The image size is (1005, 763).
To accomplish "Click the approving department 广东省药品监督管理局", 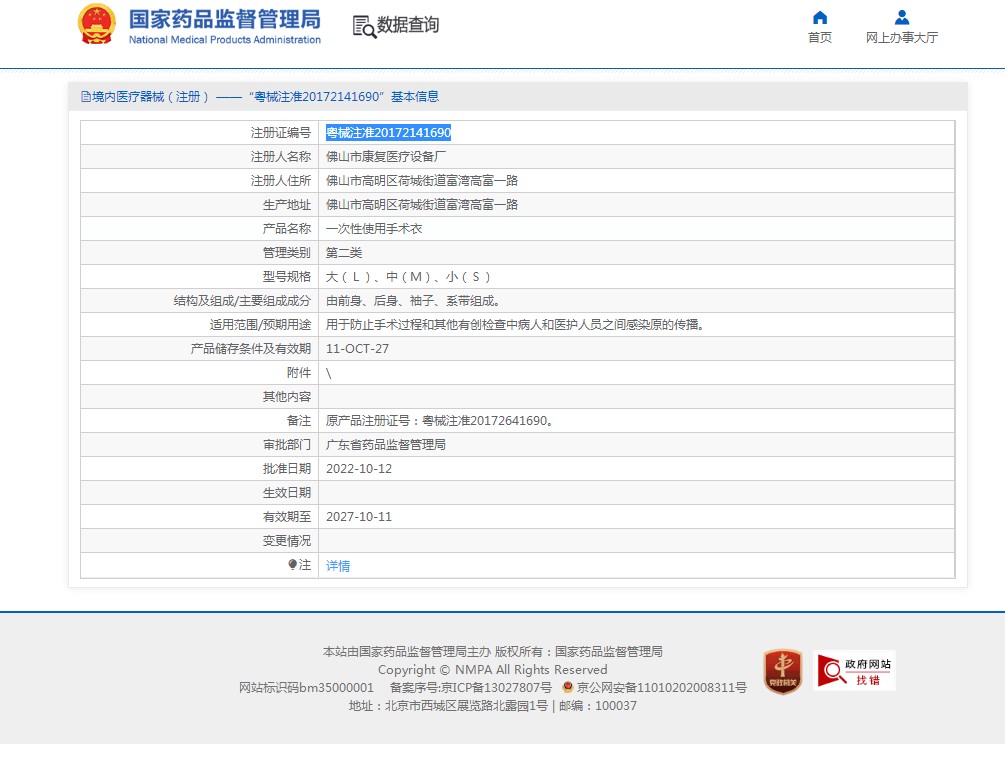I will [386, 444].
